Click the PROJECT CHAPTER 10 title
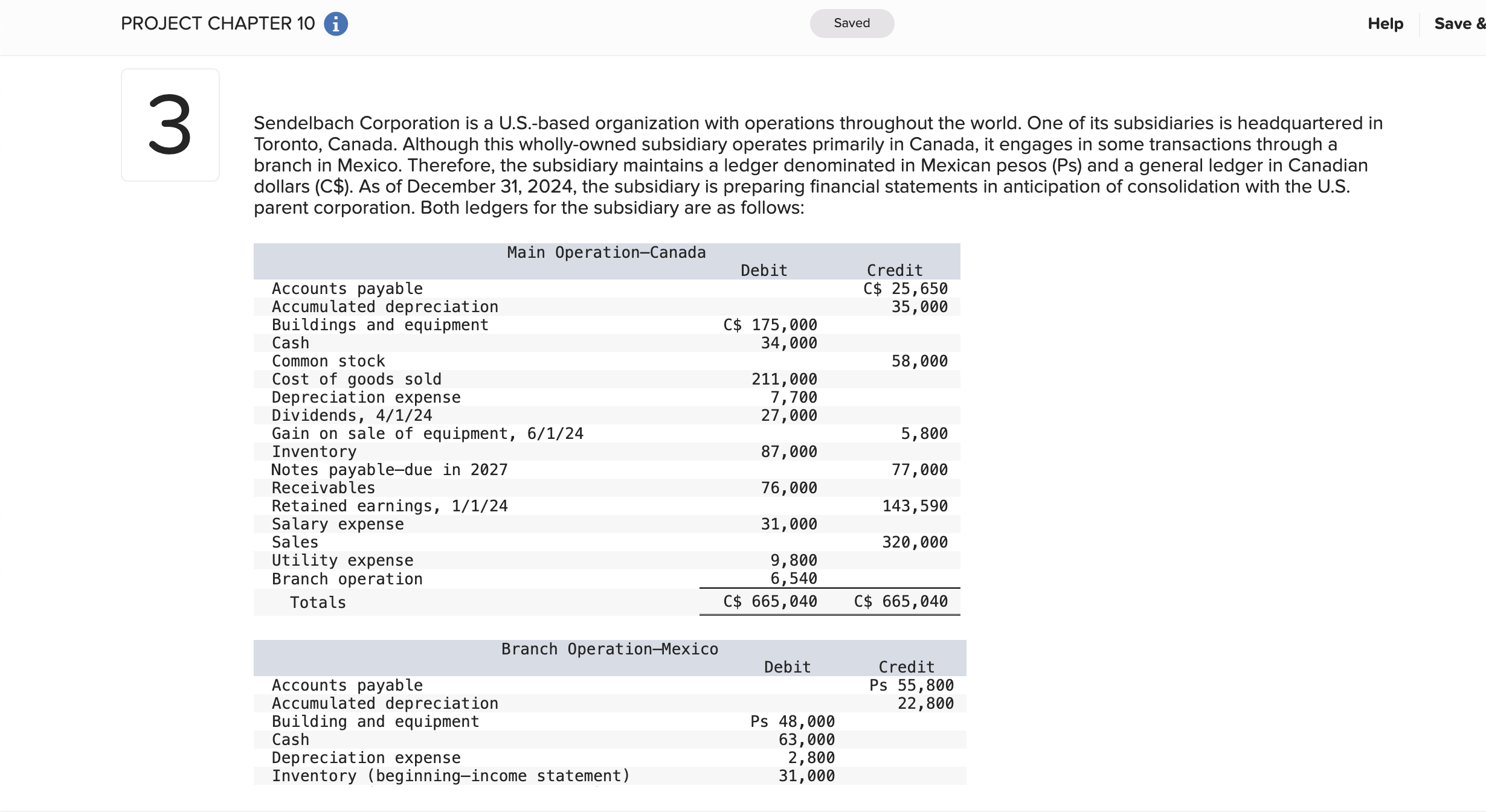This screenshot has width=1486, height=812. pos(217,24)
